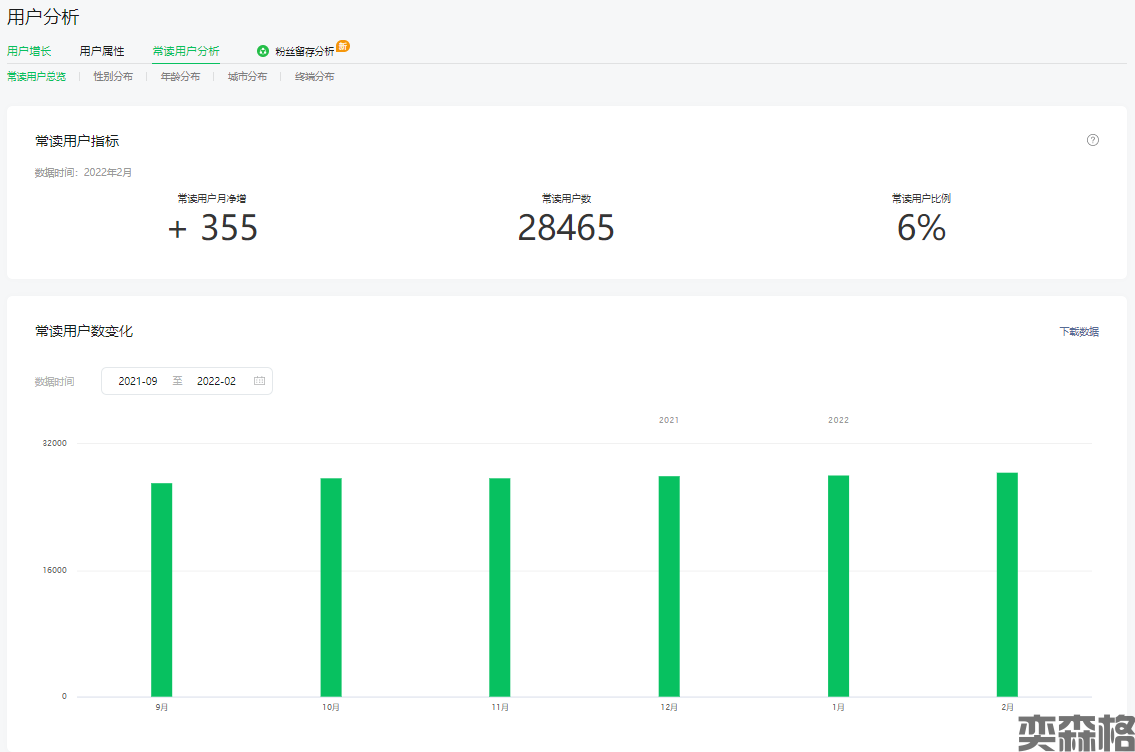Open the calendar icon in date range picker
1135x752 pixels.
pyautogui.click(x=259, y=381)
